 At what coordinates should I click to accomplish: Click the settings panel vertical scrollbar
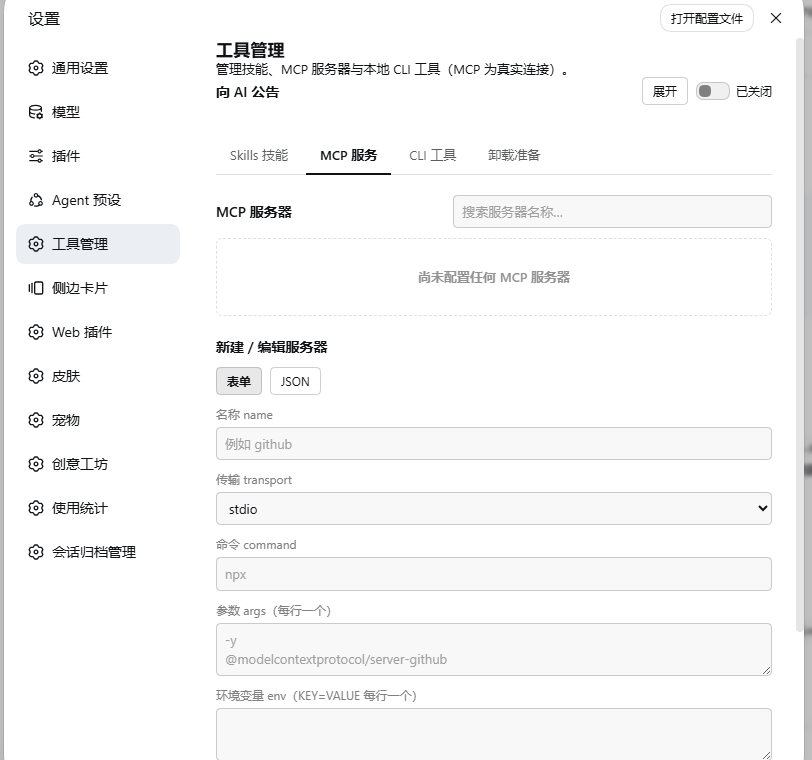pos(800,334)
